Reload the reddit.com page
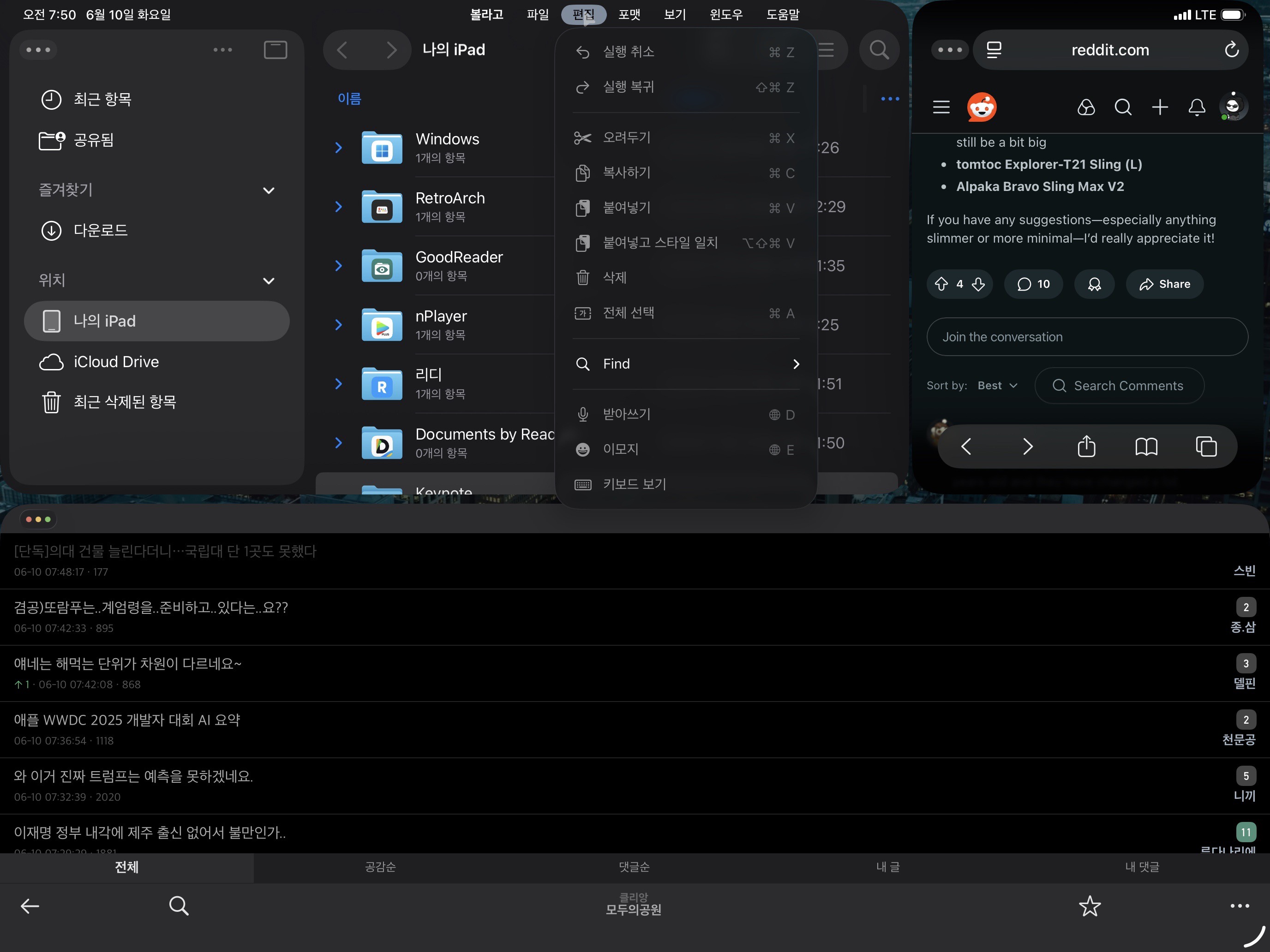Screen dimensions: 1270x952 tap(1231, 50)
